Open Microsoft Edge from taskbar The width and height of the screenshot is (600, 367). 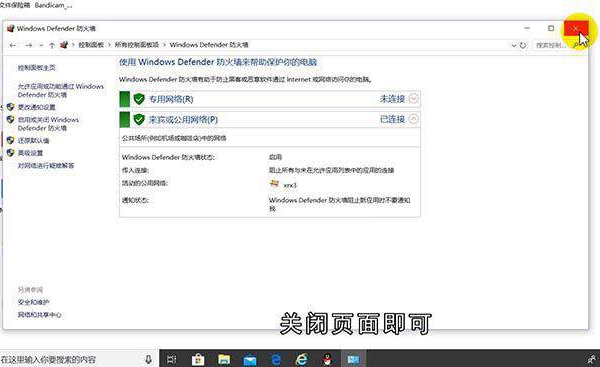[276, 359]
